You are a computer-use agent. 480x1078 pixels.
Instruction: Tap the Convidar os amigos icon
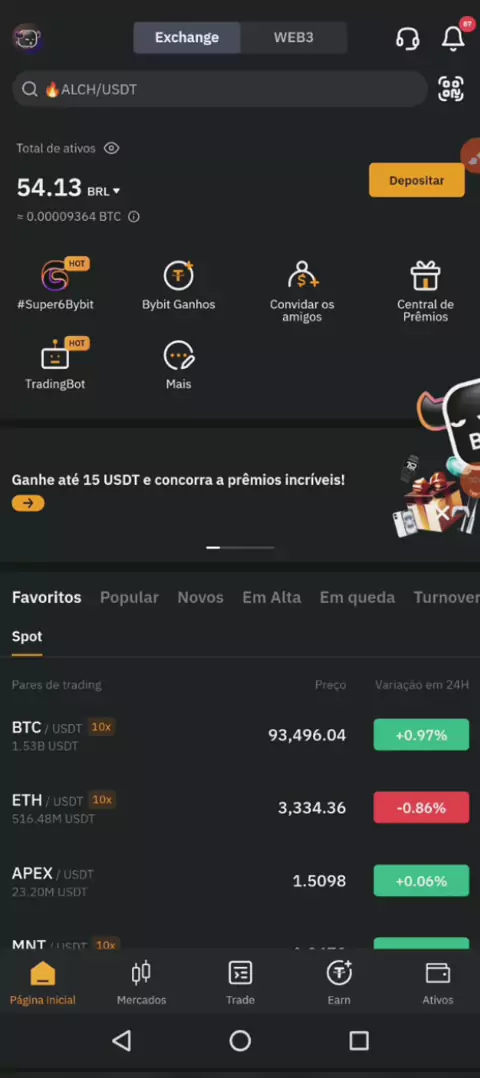(302, 276)
